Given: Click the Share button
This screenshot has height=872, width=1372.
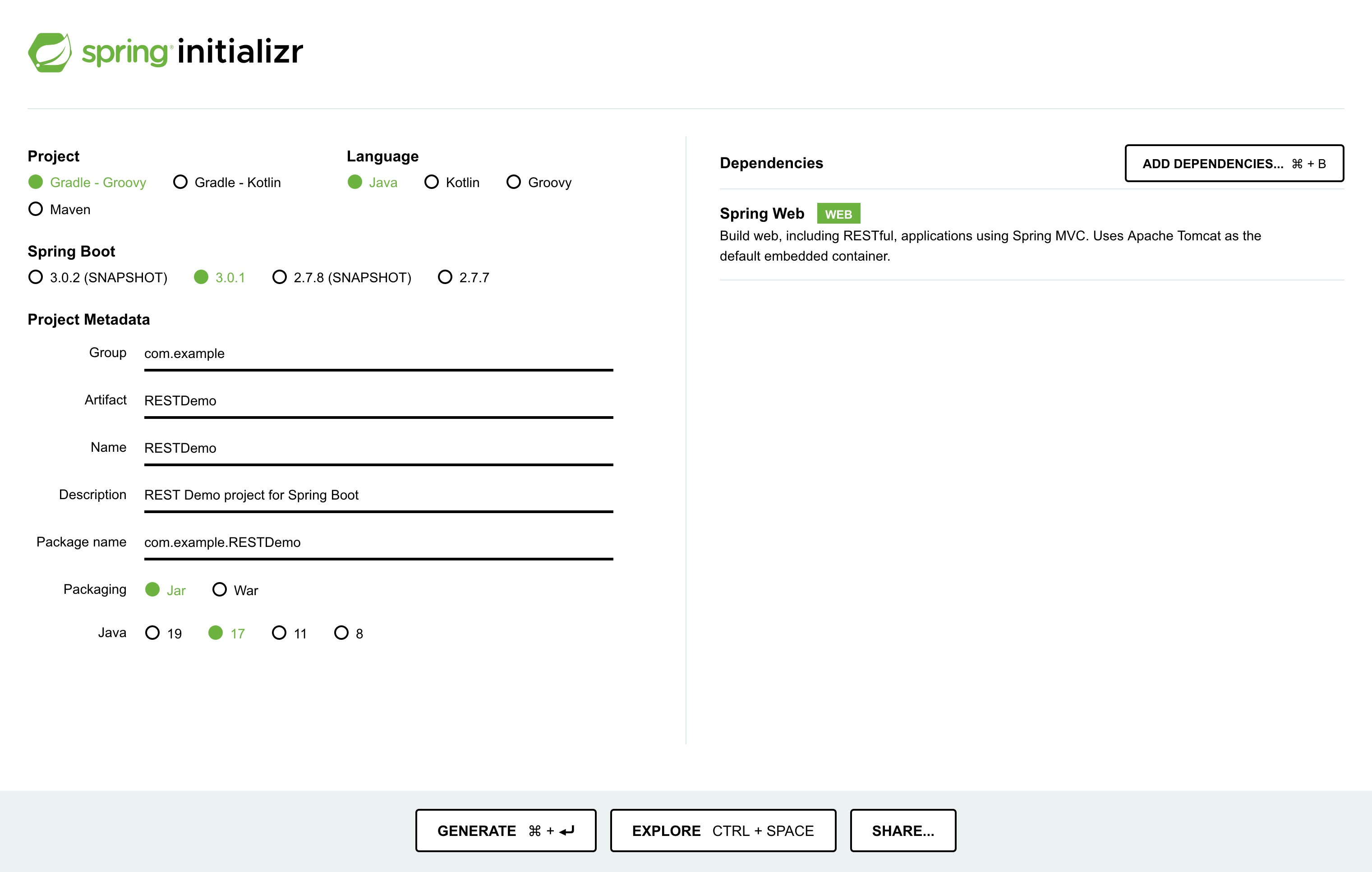Looking at the screenshot, I should (x=902, y=831).
